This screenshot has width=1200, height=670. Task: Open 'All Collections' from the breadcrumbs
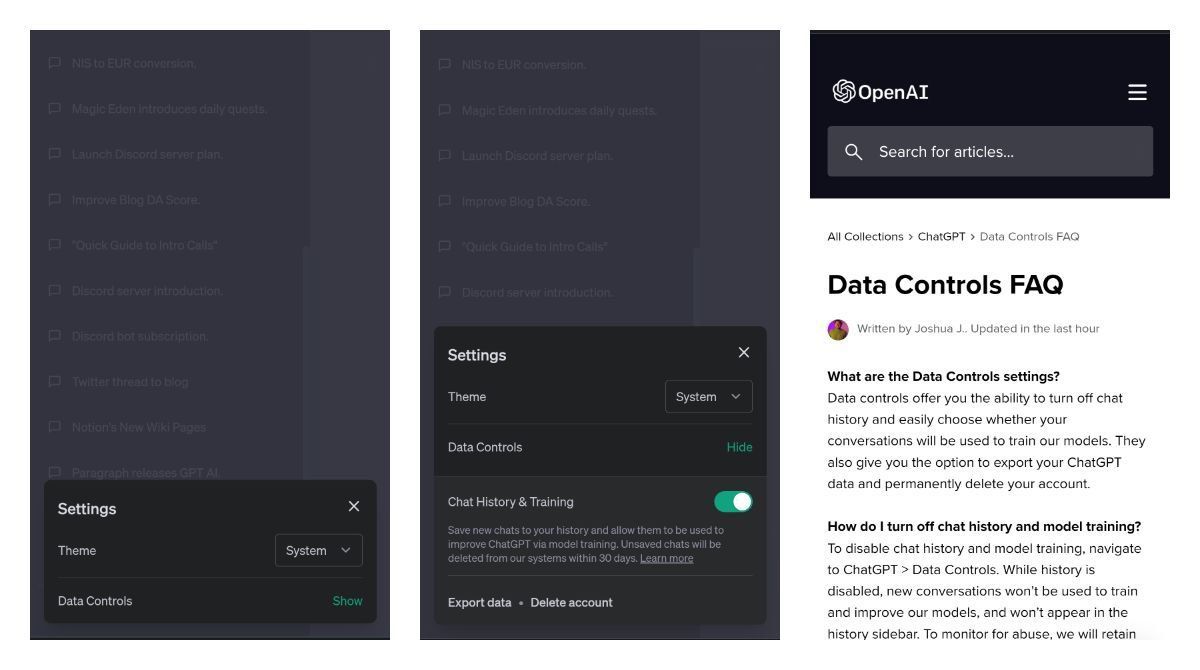point(865,236)
